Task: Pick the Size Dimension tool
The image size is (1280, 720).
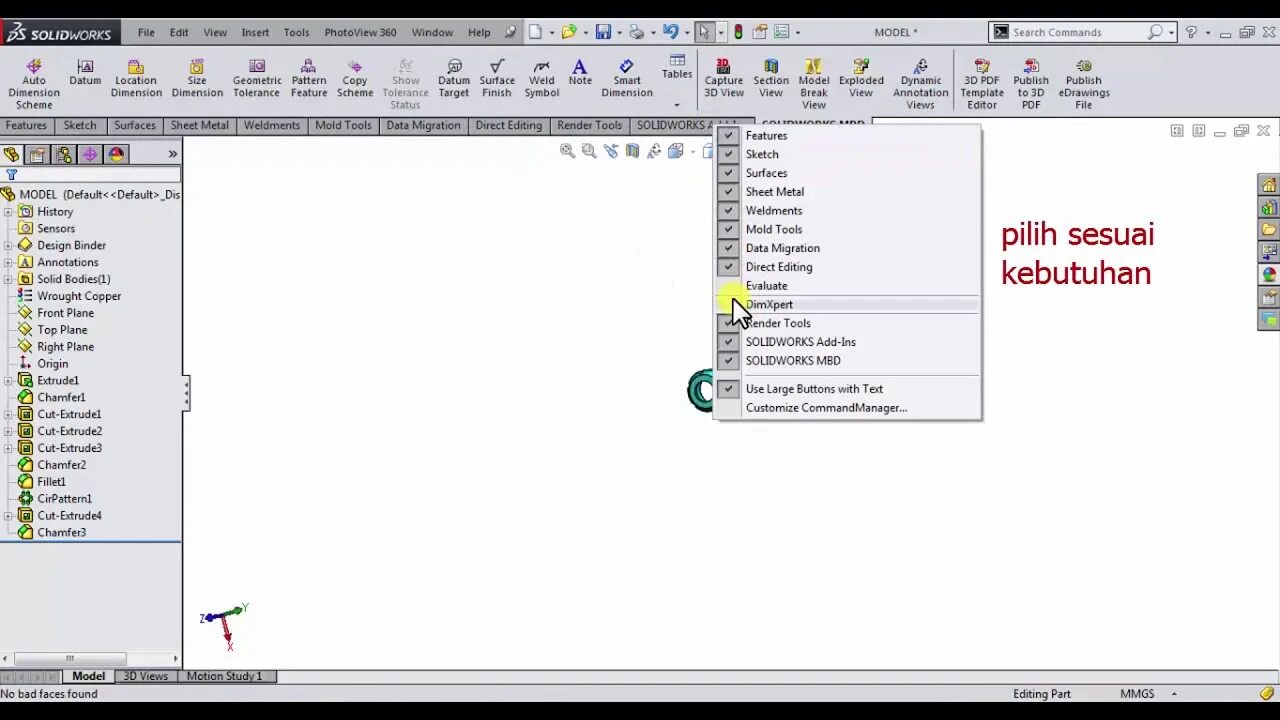Action: (x=197, y=78)
